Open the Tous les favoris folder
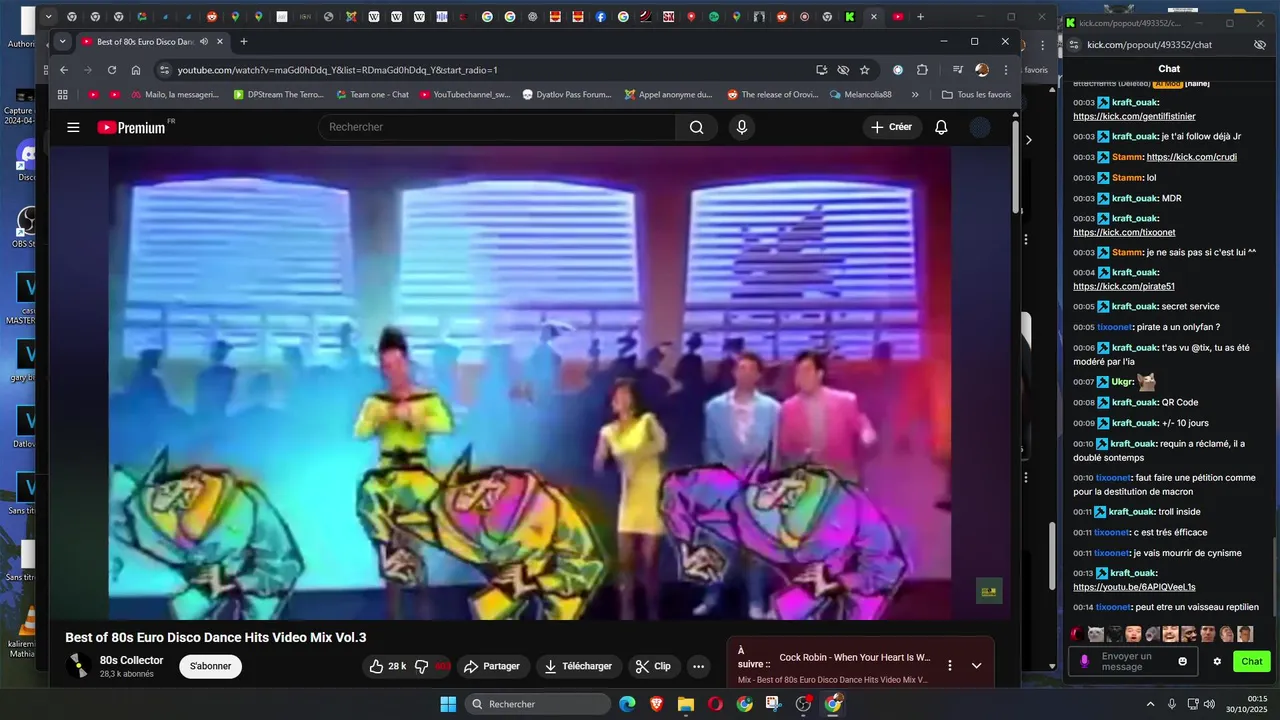The image size is (1280, 720). (x=977, y=95)
